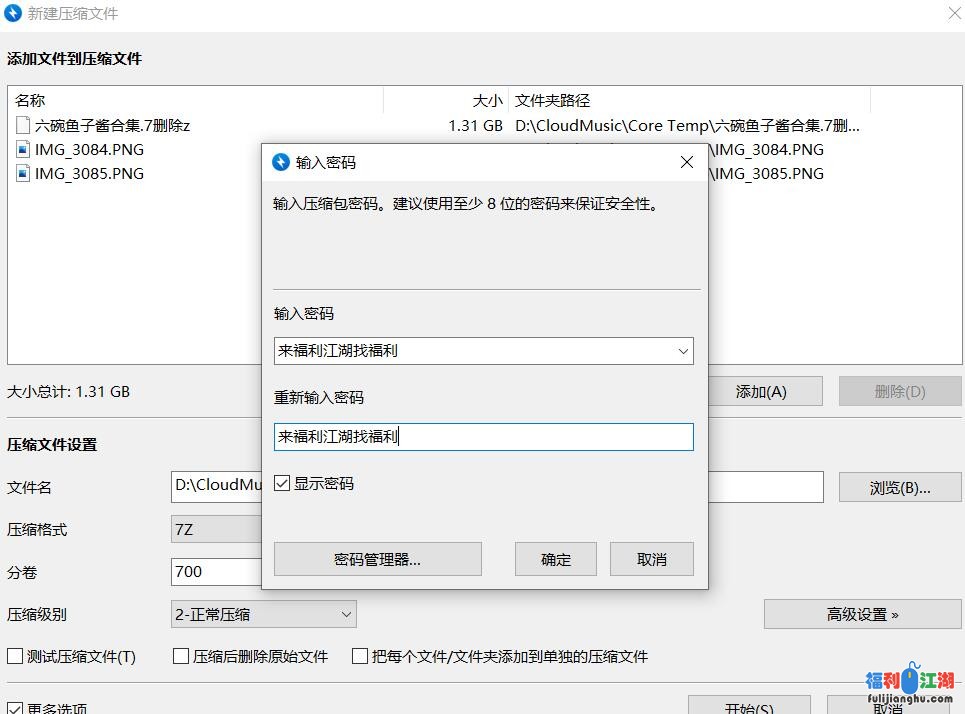Image resolution: width=965 pixels, height=714 pixels.
Task: Focus the 重新输入密码 text field
Action: coord(483,437)
